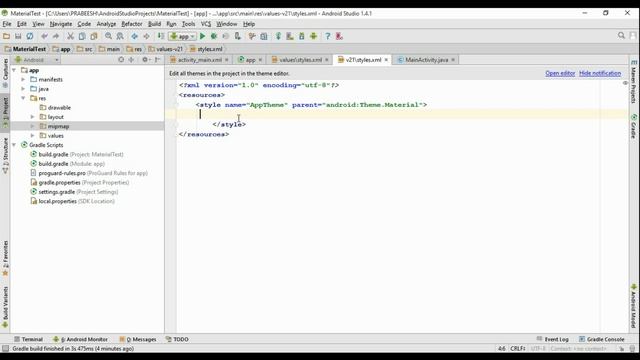Viewport: 640px width, 360px height.
Task: Open the File menu
Action: 7,24
